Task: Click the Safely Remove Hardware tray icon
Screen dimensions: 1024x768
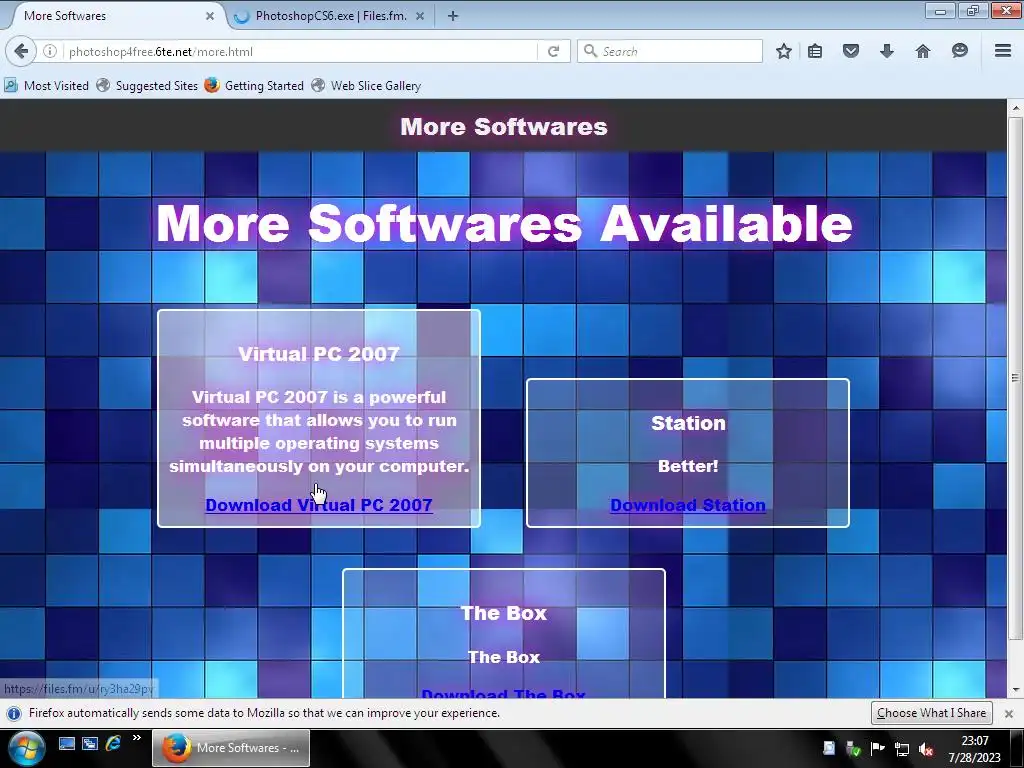Action: (852, 748)
